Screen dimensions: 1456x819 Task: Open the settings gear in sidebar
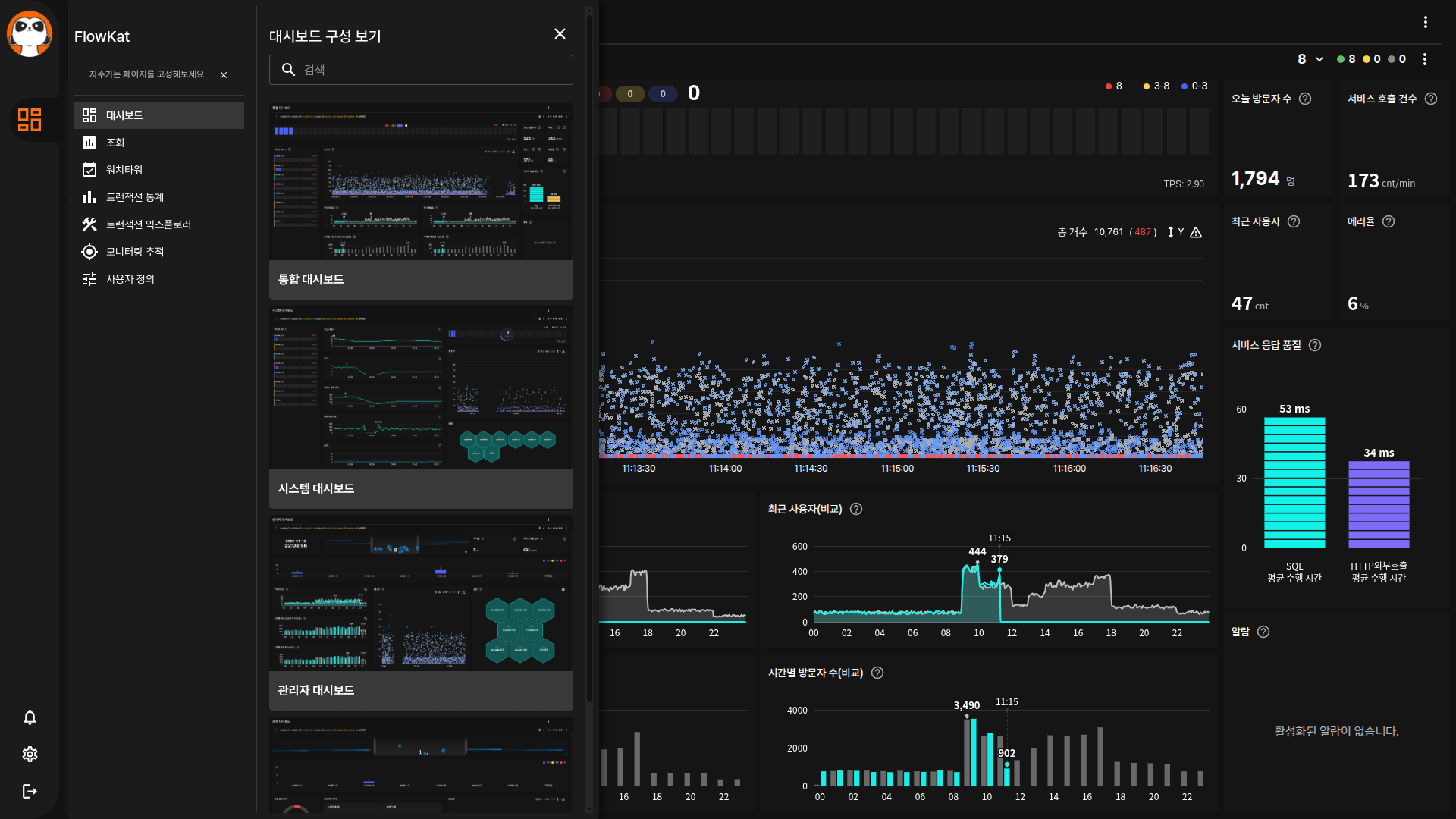pos(30,754)
